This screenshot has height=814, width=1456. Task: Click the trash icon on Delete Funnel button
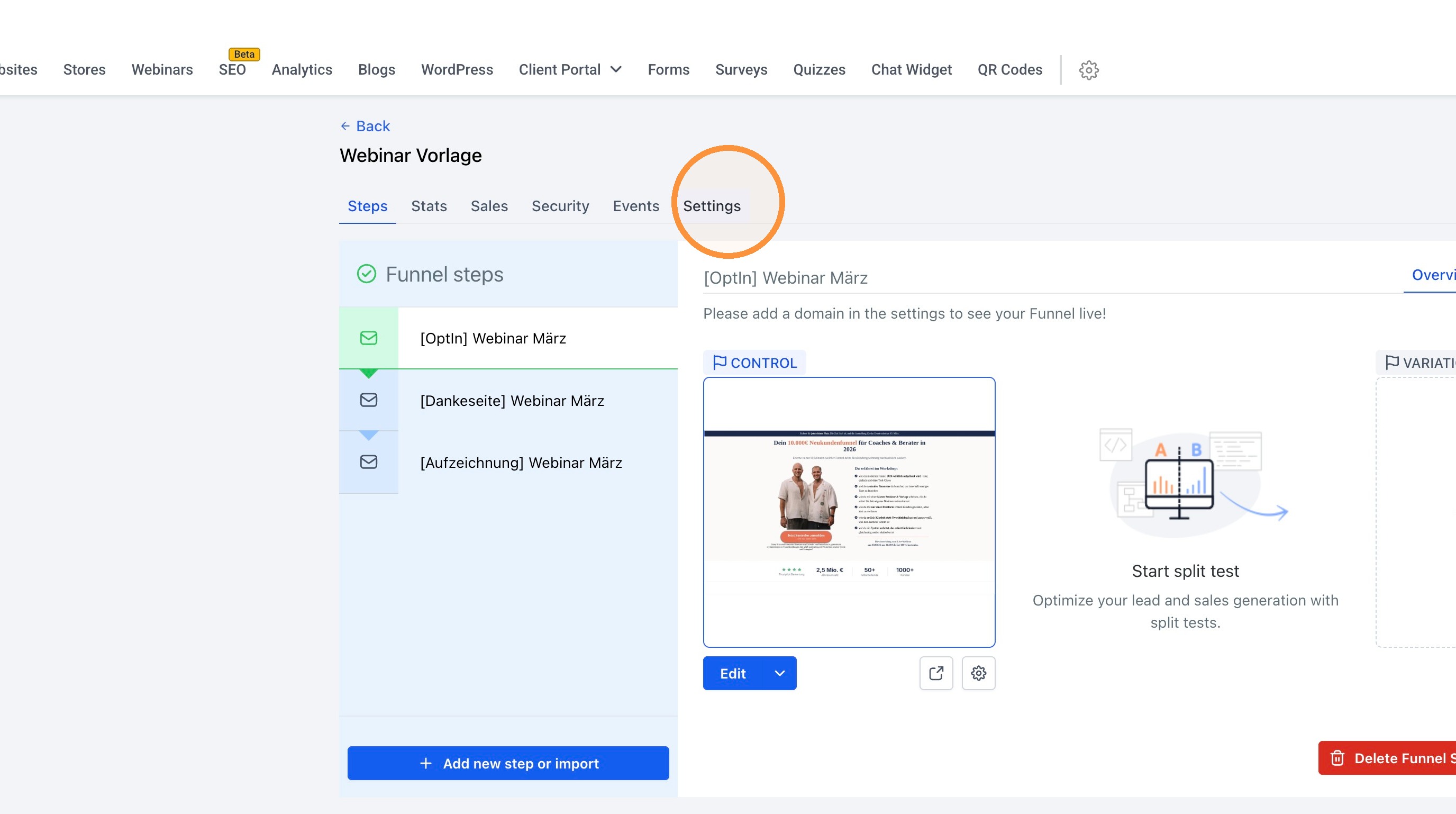tap(1337, 758)
